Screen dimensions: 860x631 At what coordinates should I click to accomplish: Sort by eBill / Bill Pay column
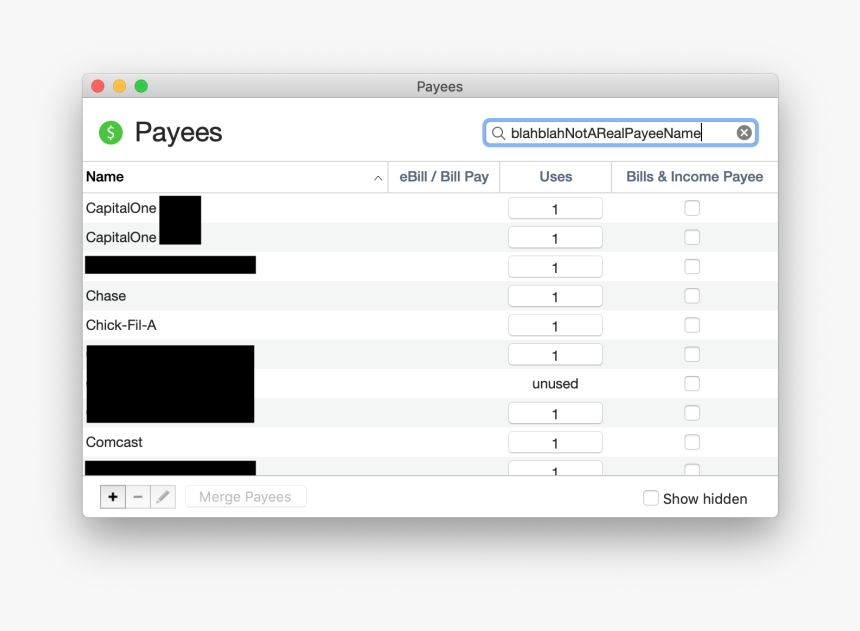(444, 177)
